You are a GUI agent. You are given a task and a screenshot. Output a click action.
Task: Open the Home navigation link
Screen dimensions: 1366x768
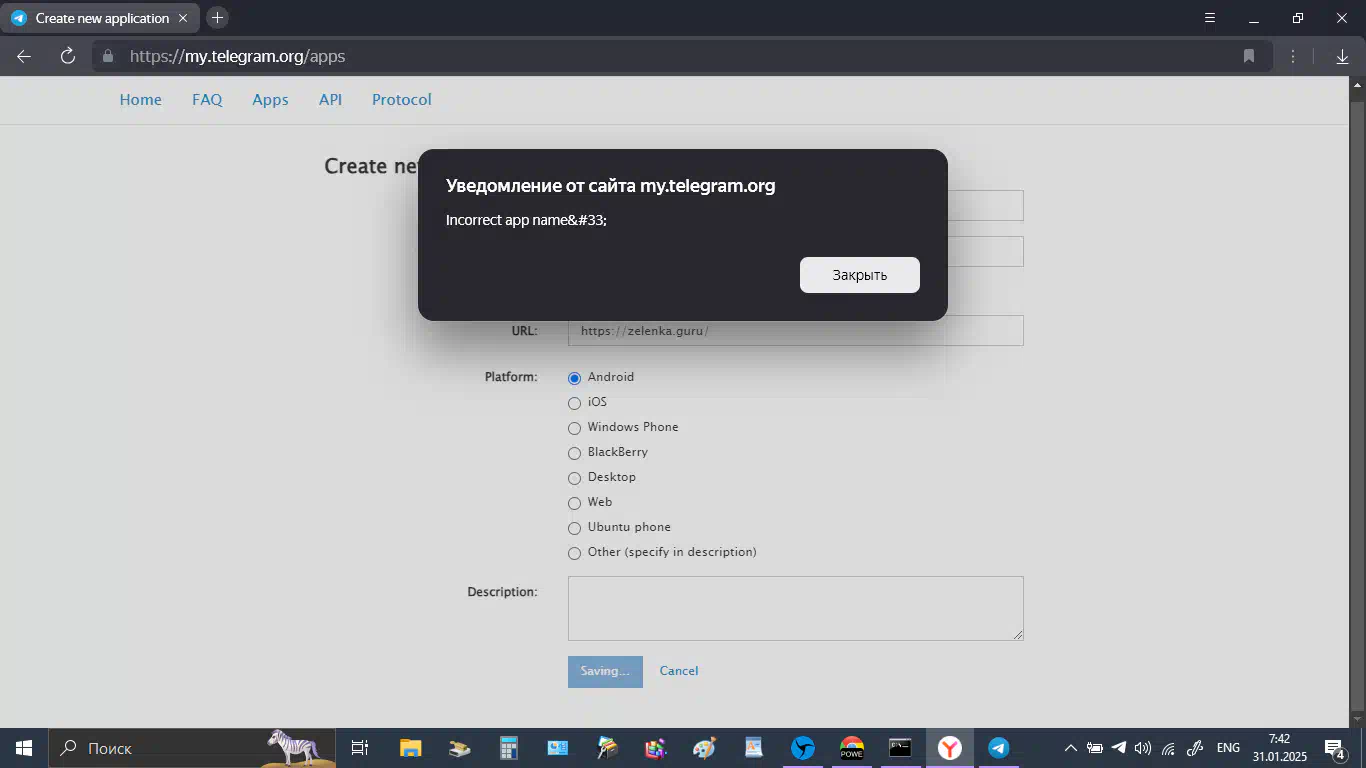pyautogui.click(x=140, y=100)
